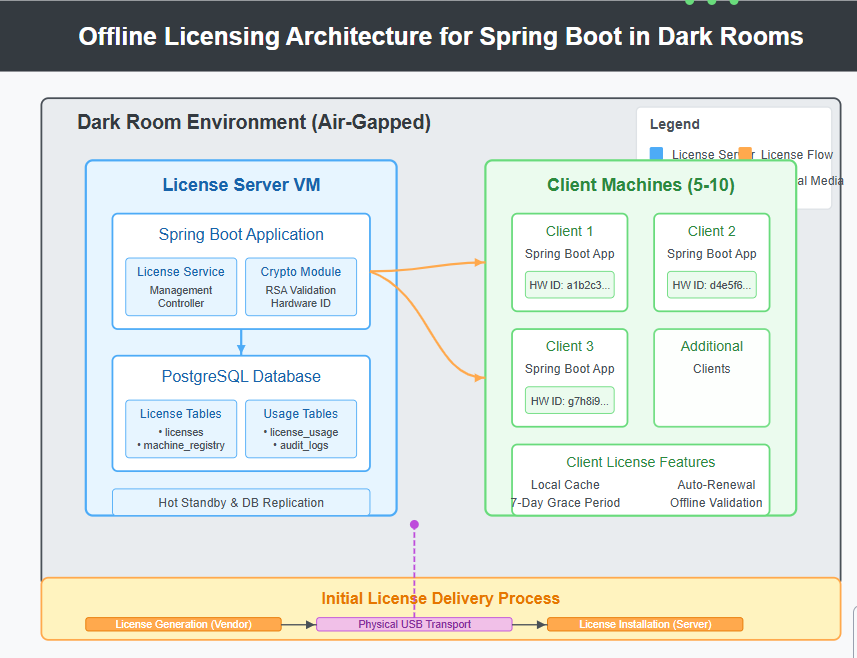Image resolution: width=857 pixels, height=658 pixels.
Task: Click the Crypto Module block
Action: [x=300, y=288]
